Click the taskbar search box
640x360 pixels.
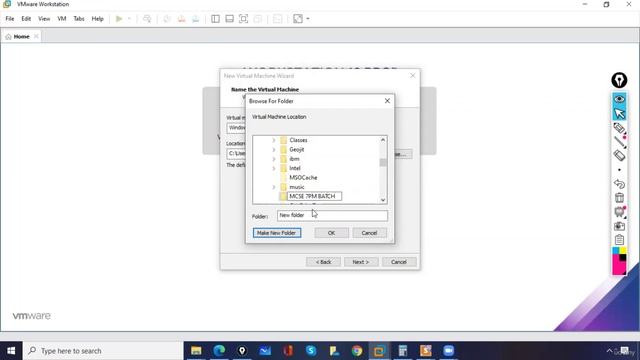(x=104, y=351)
